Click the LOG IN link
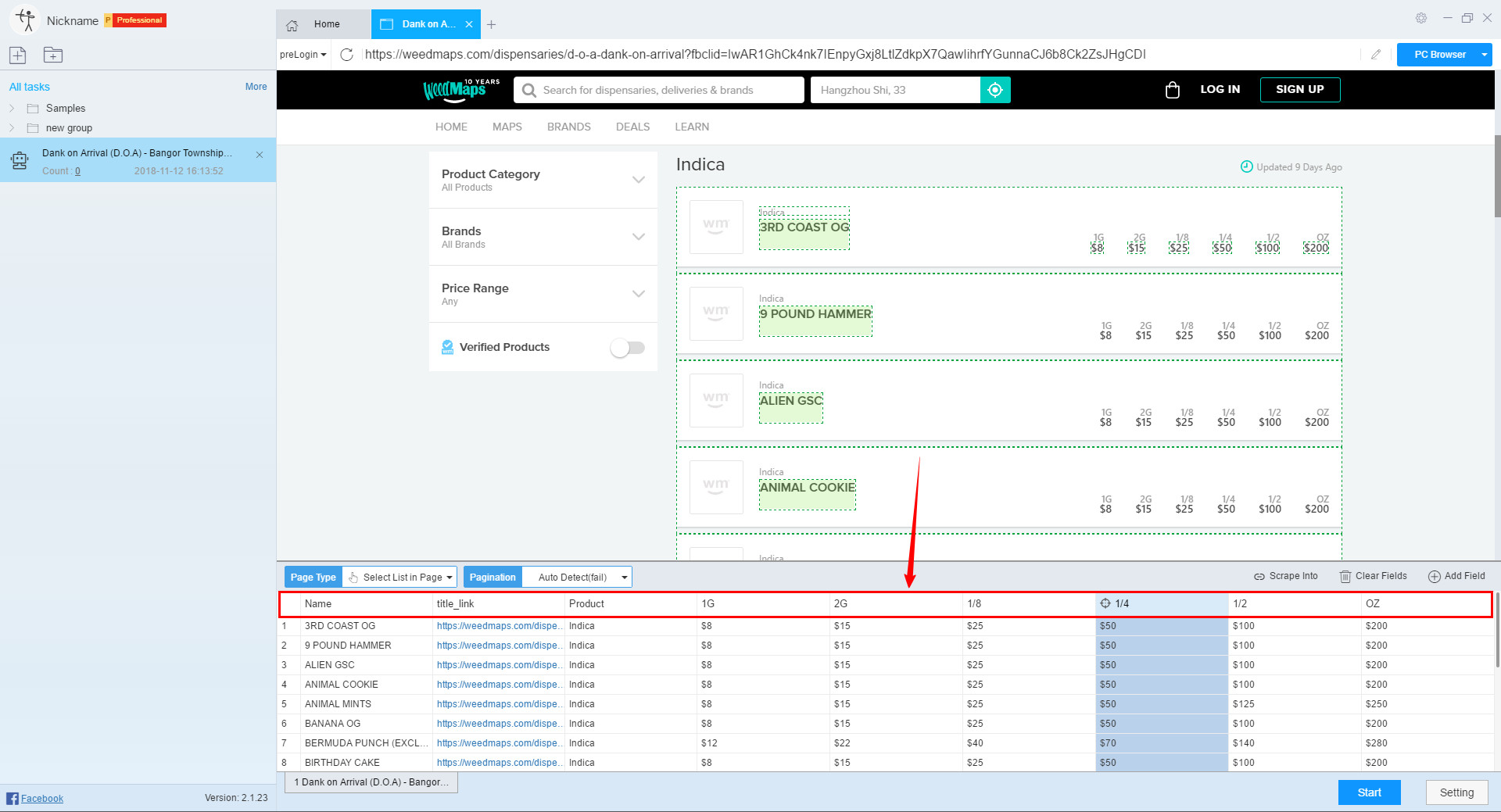 click(1220, 89)
